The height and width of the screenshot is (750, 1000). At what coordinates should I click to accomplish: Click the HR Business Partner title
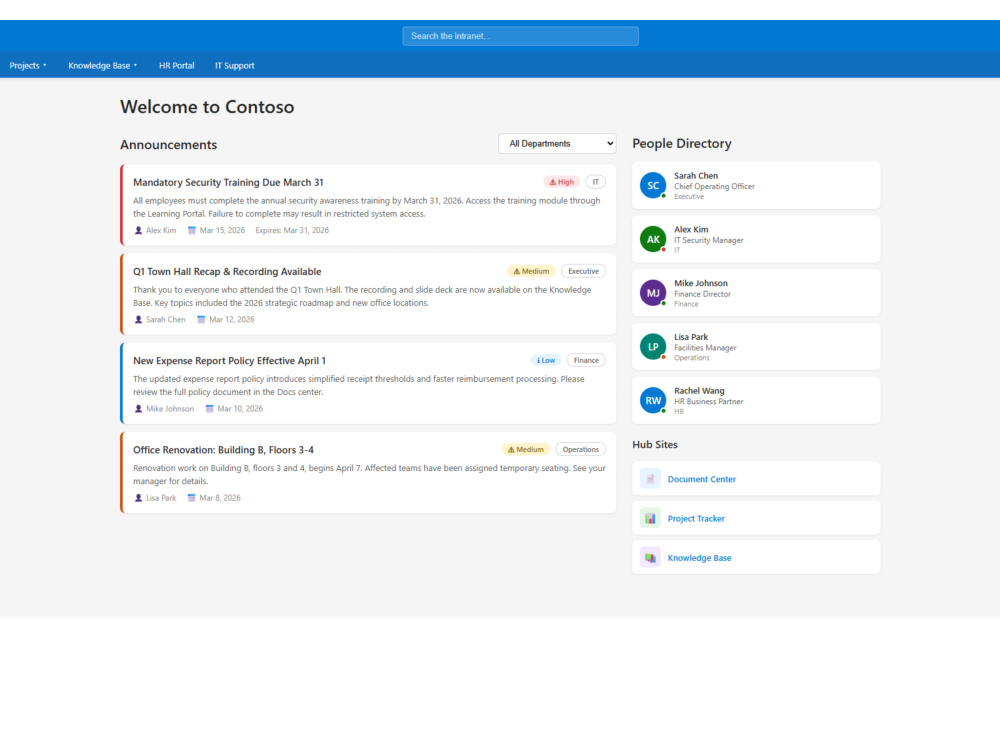point(709,401)
